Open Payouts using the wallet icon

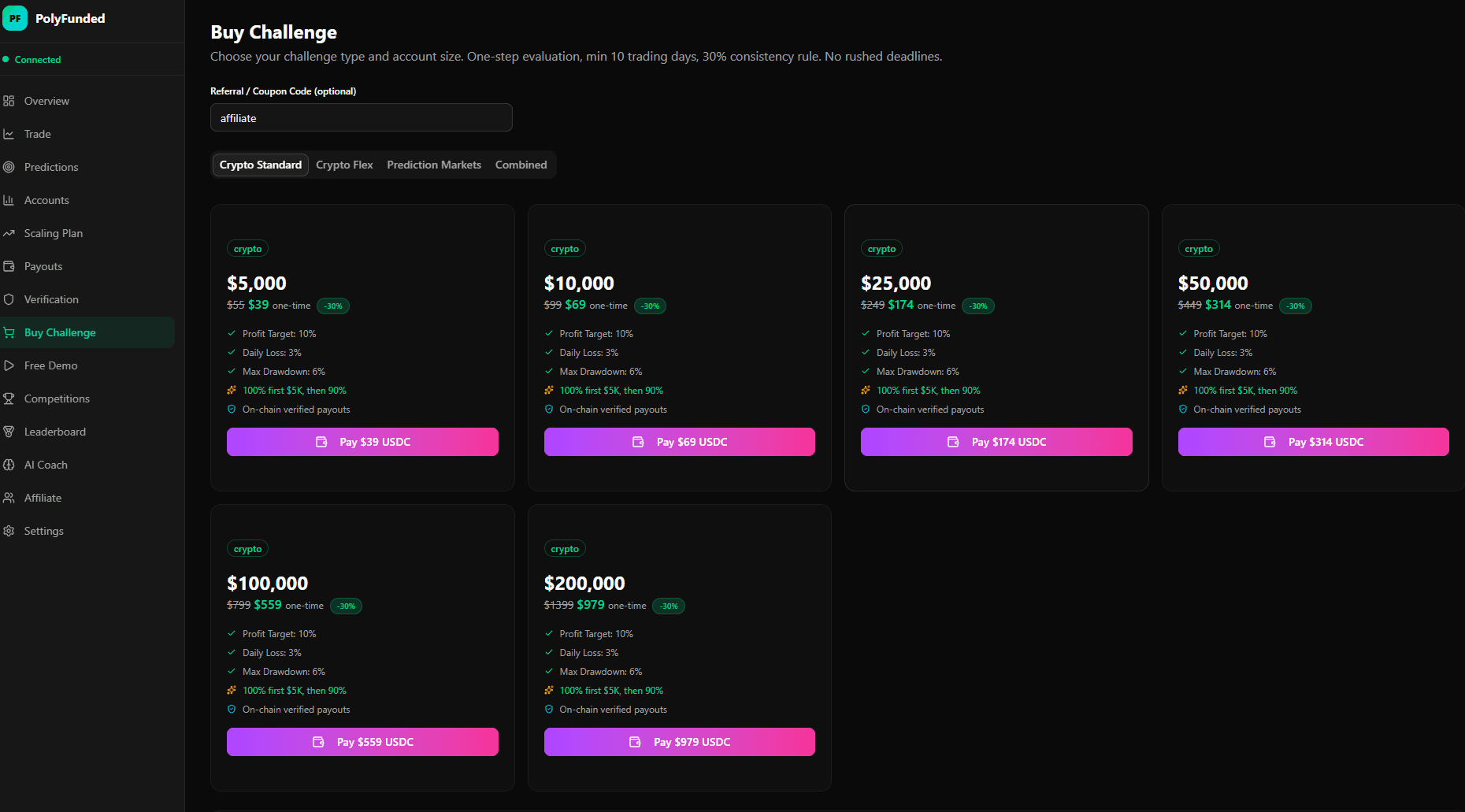point(9,266)
